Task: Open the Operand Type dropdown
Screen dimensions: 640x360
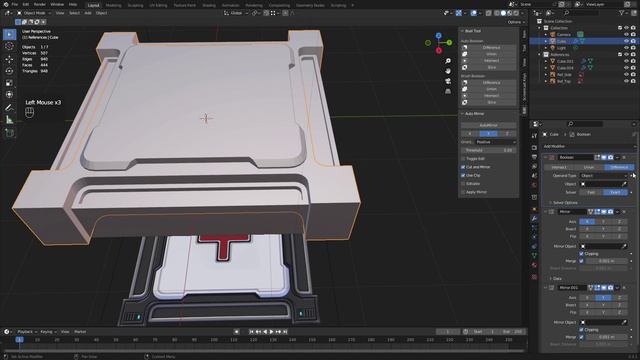Action: click(603, 176)
